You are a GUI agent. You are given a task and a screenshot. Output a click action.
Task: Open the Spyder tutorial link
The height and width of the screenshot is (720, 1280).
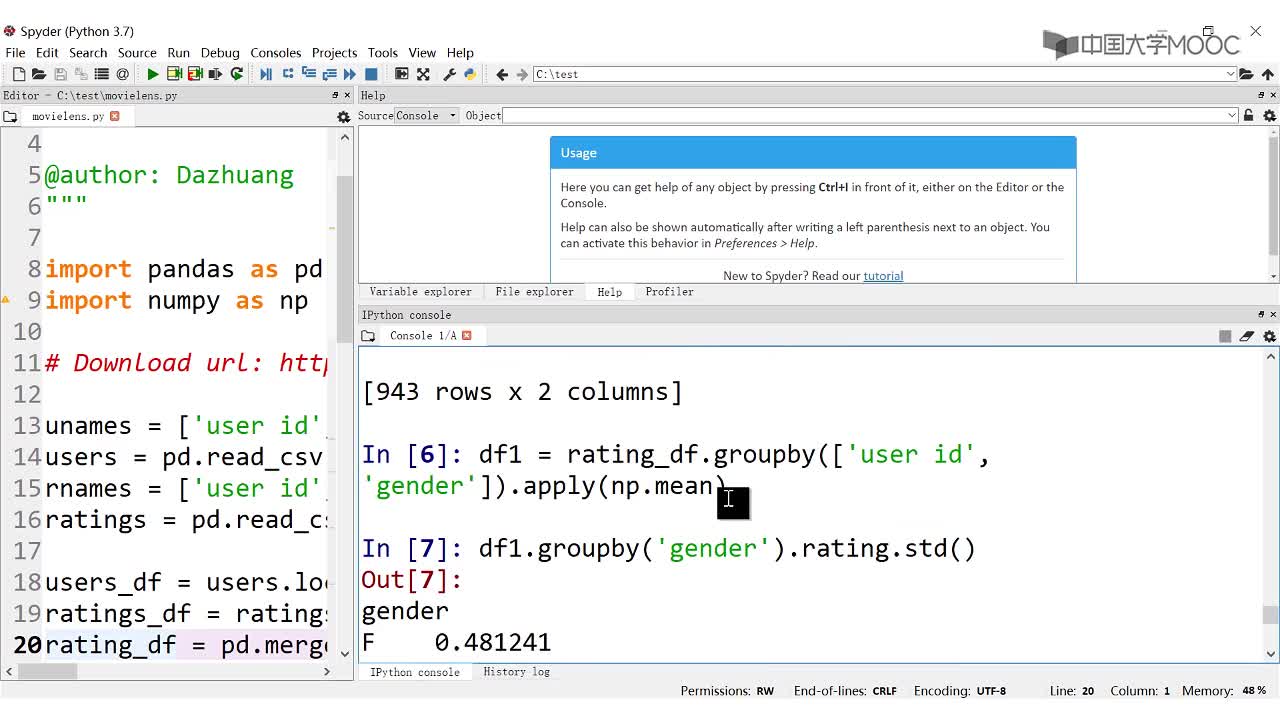883,276
